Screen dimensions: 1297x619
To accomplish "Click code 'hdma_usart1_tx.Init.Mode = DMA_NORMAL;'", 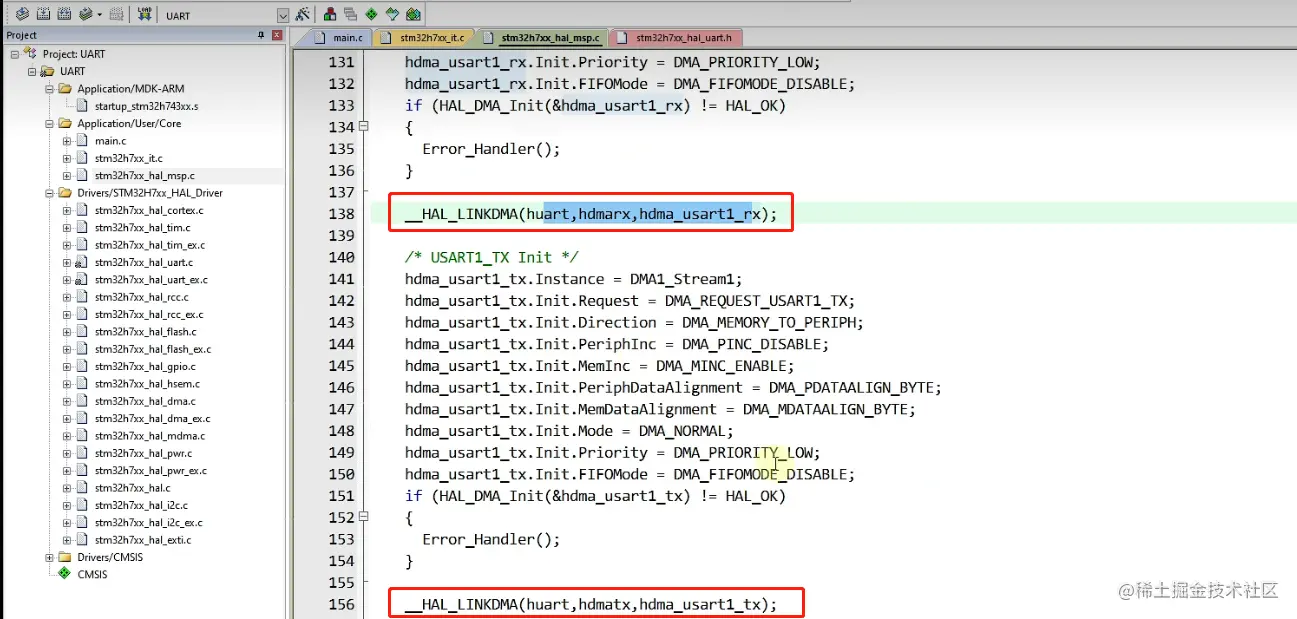I will (x=569, y=431).
